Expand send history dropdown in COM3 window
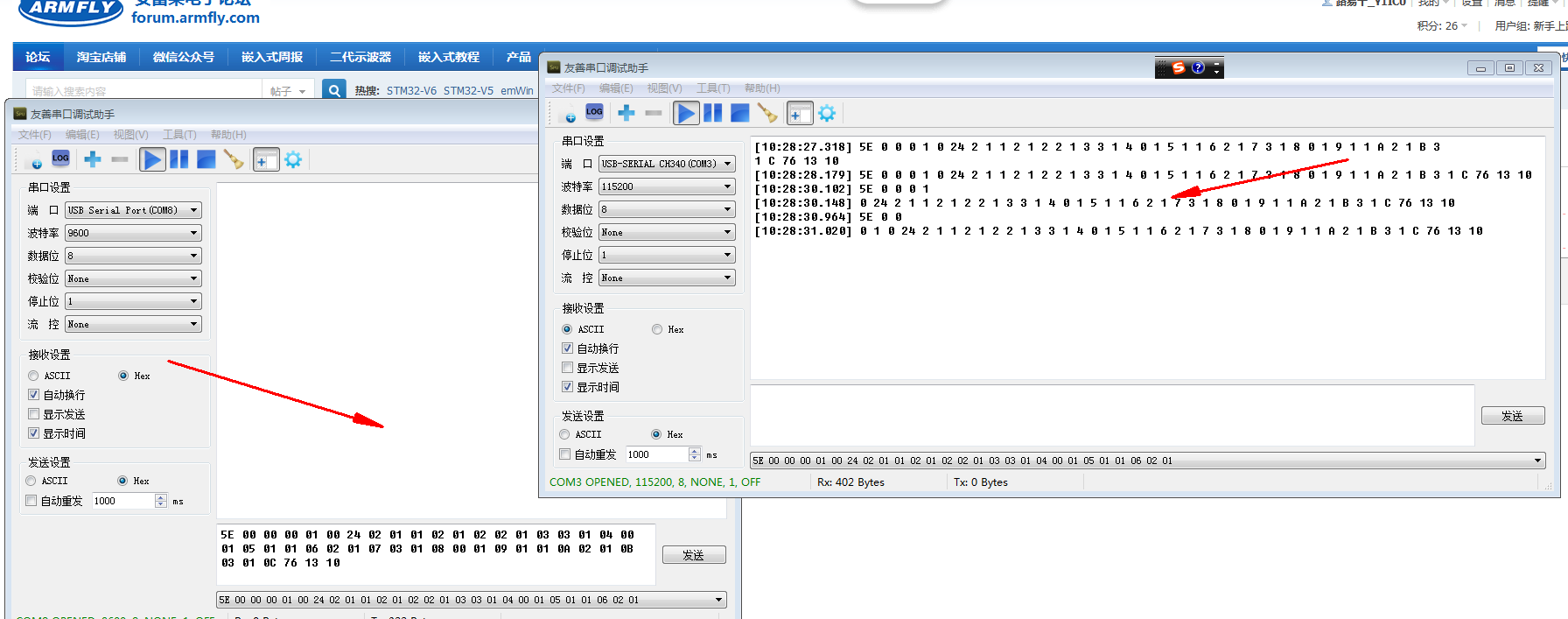Screen dimensions: 1568x619 [x=1537, y=461]
